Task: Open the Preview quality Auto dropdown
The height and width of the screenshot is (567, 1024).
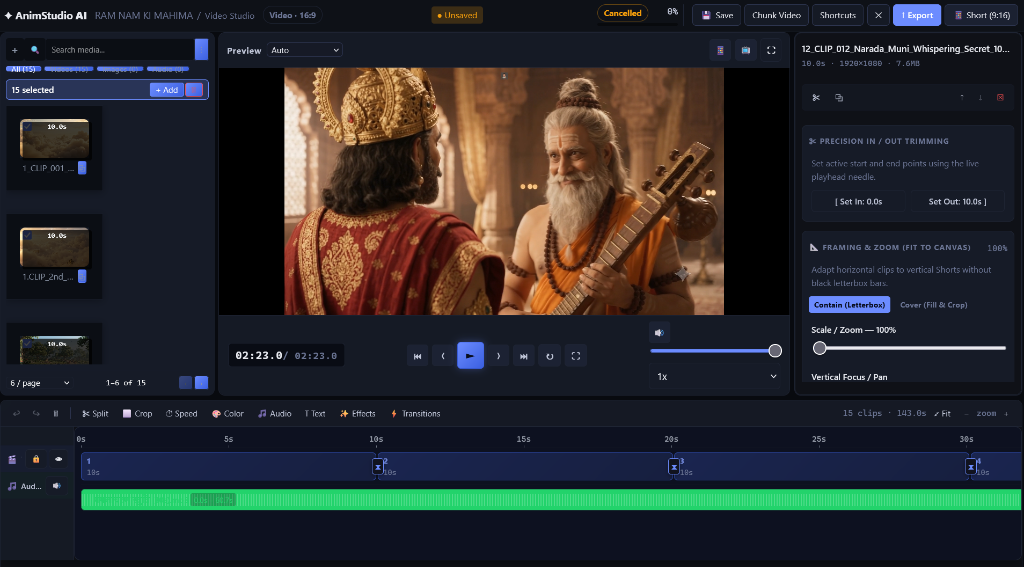Action: tap(304, 50)
